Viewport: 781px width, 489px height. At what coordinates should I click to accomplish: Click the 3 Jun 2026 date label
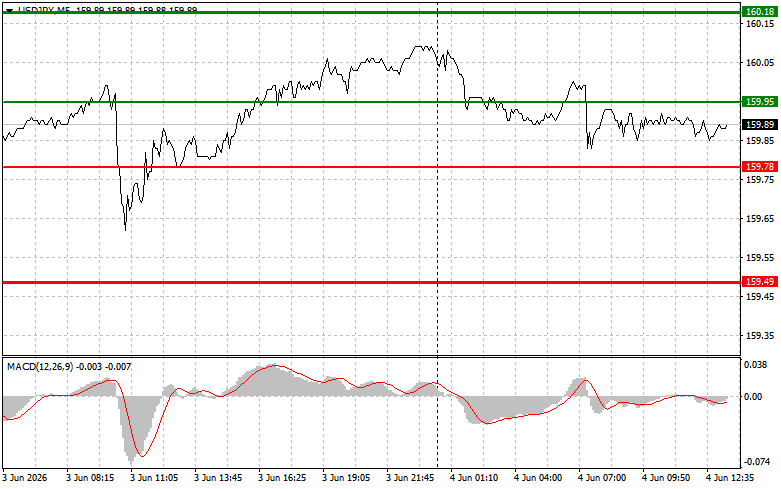tap(25, 478)
